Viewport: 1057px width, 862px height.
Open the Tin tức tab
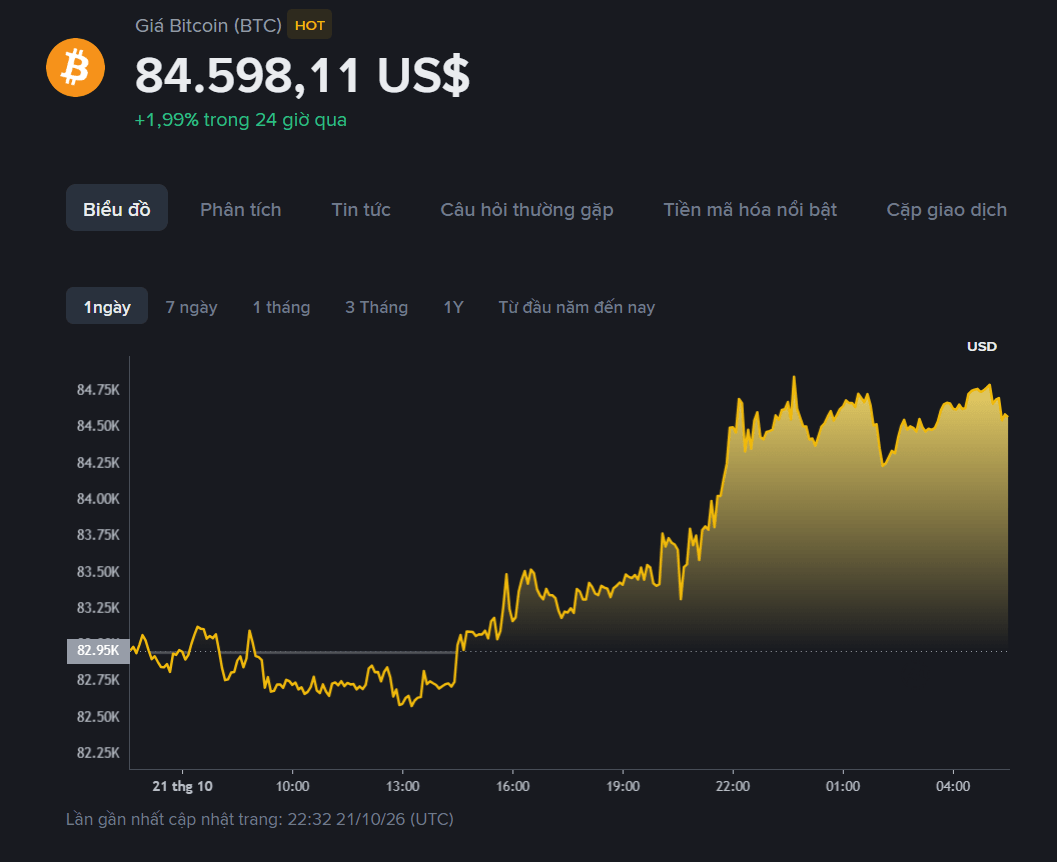click(361, 210)
